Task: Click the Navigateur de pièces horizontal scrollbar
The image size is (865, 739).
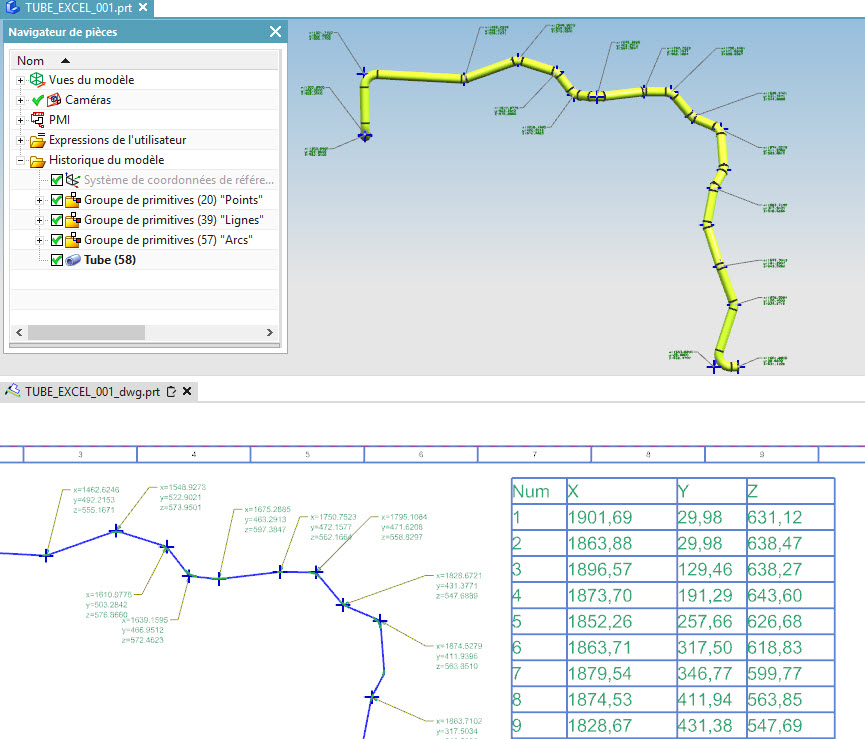Action: [x=87, y=331]
